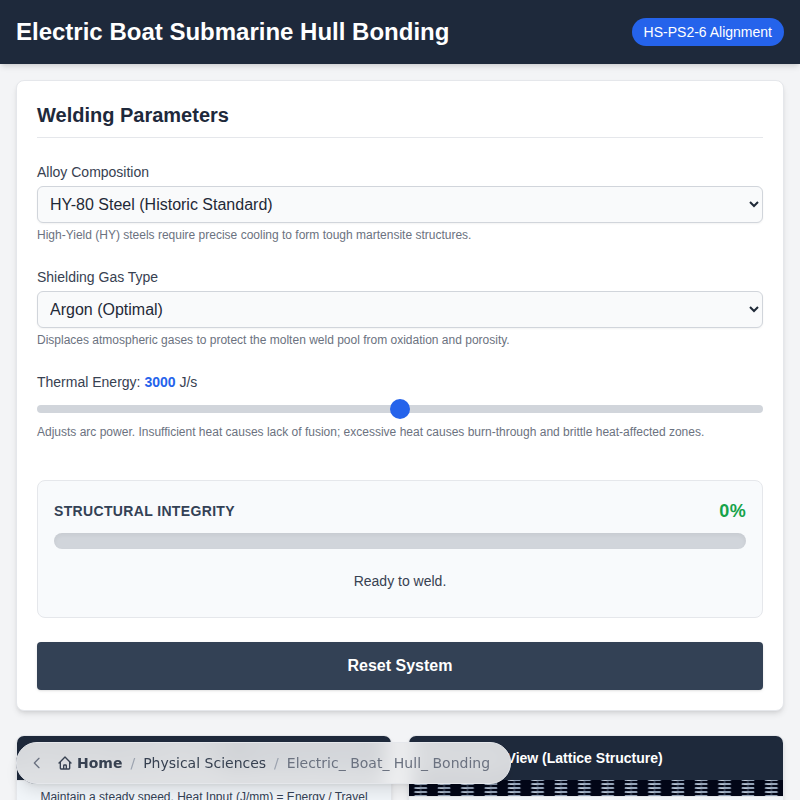
Task: Click the 3000 J/s thermal energy value
Action: pos(160,382)
